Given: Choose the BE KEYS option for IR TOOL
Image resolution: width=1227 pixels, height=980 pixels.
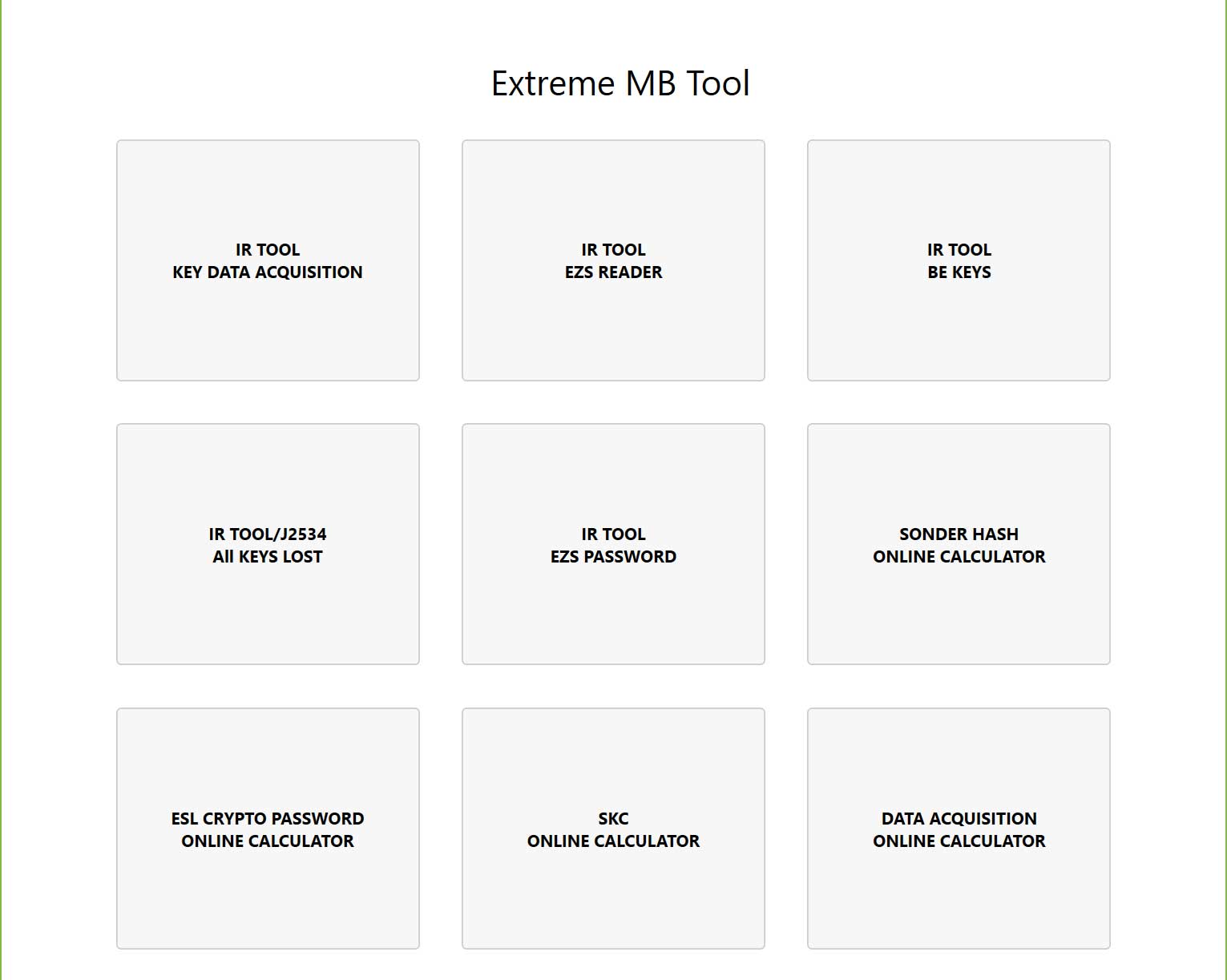Looking at the screenshot, I should [x=959, y=260].
